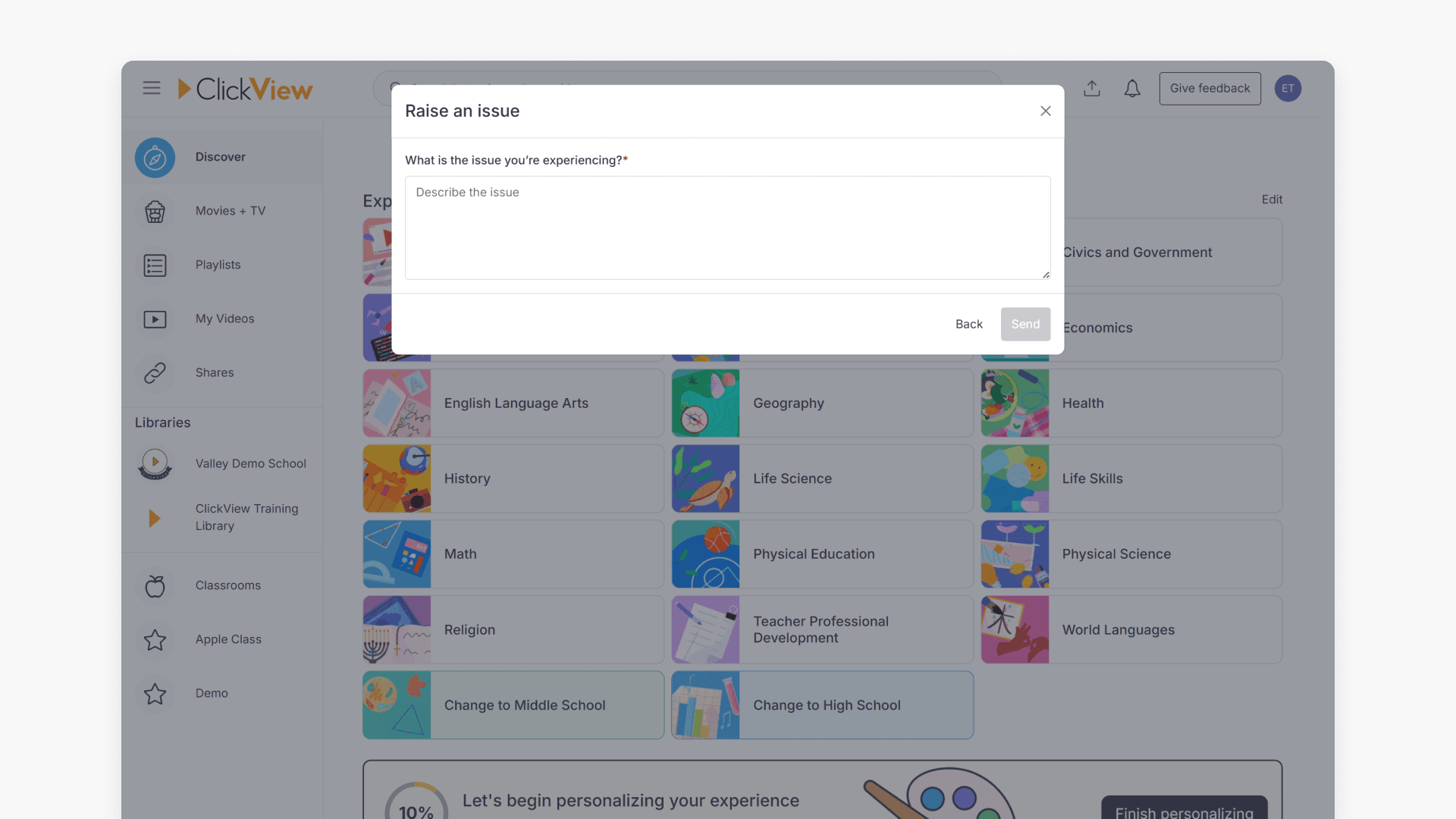Select the ClickView Training Library
The width and height of the screenshot is (1456, 819).
coord(155,517)
